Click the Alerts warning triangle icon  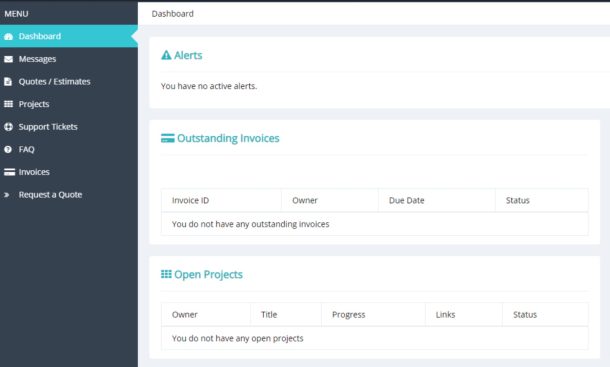(x=166, y=55)
